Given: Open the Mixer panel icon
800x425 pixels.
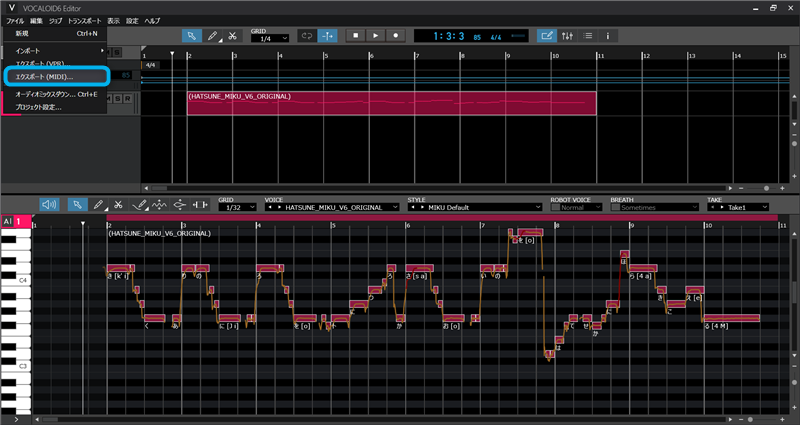Looking at the screenshot, I should (x=567, y=36).
